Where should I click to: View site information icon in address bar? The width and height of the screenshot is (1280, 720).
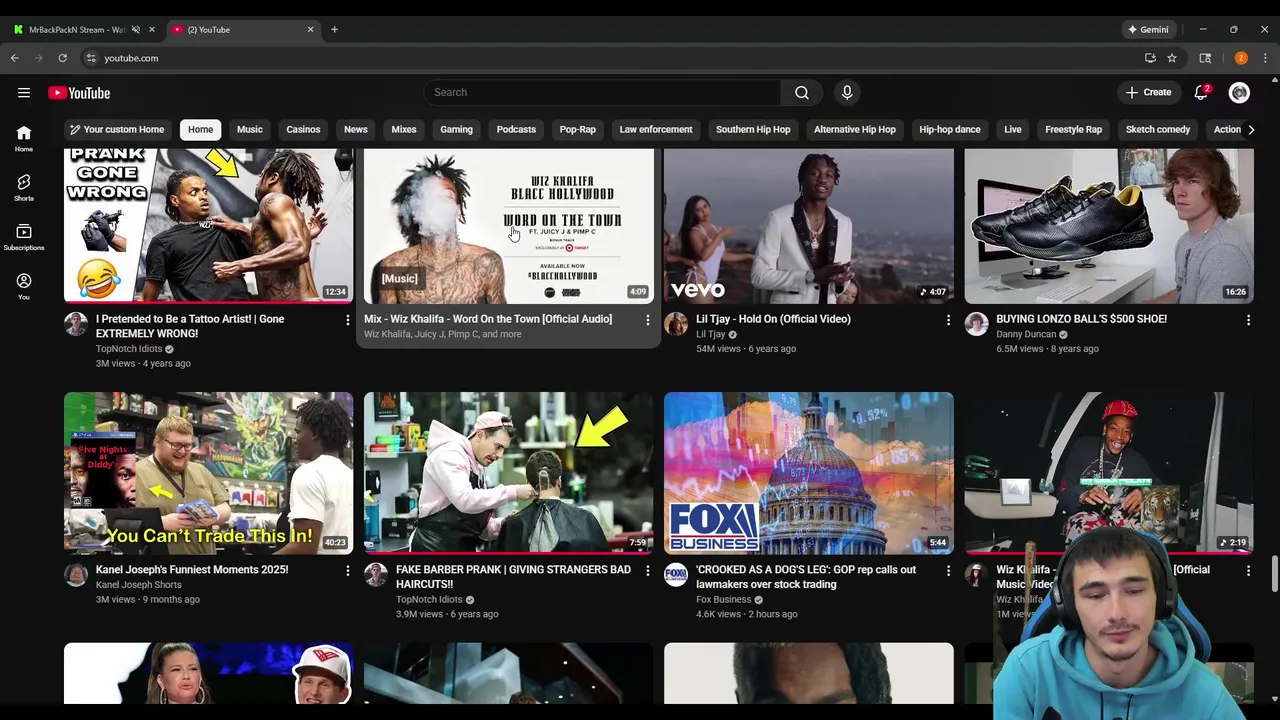[91, 58]
